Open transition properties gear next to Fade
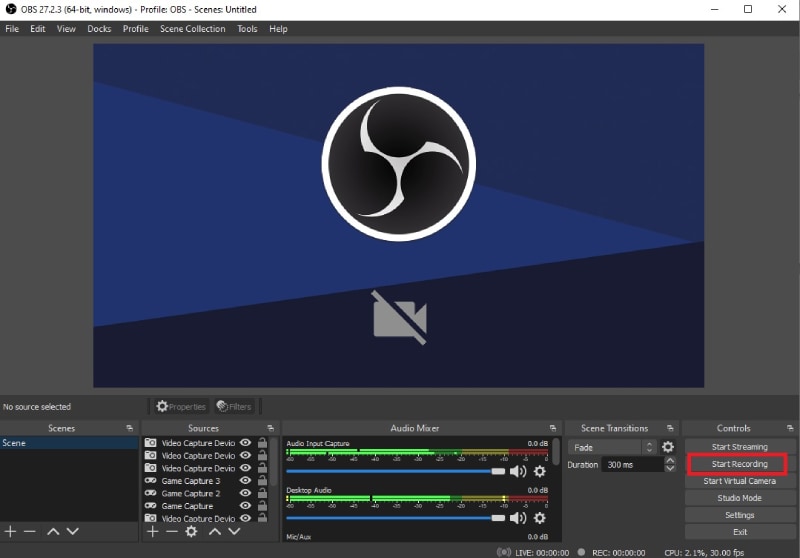Screen dimensions: 800x558 668,447
